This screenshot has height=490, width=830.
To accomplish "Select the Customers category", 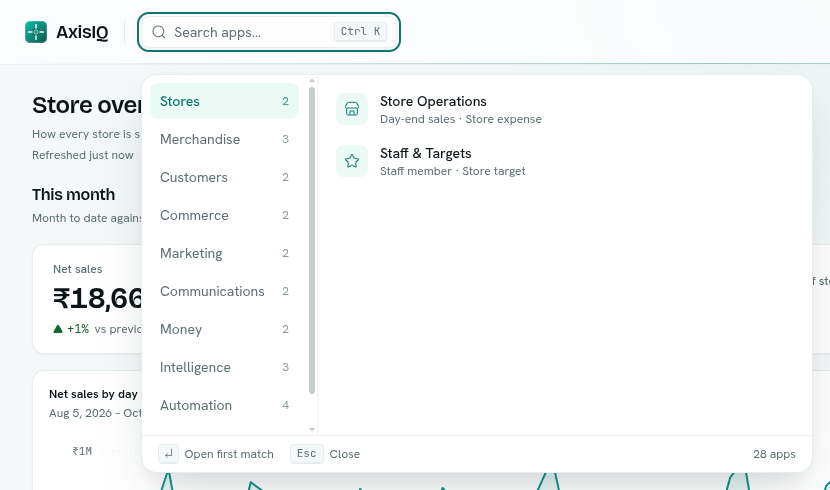I will click(224, 177).
